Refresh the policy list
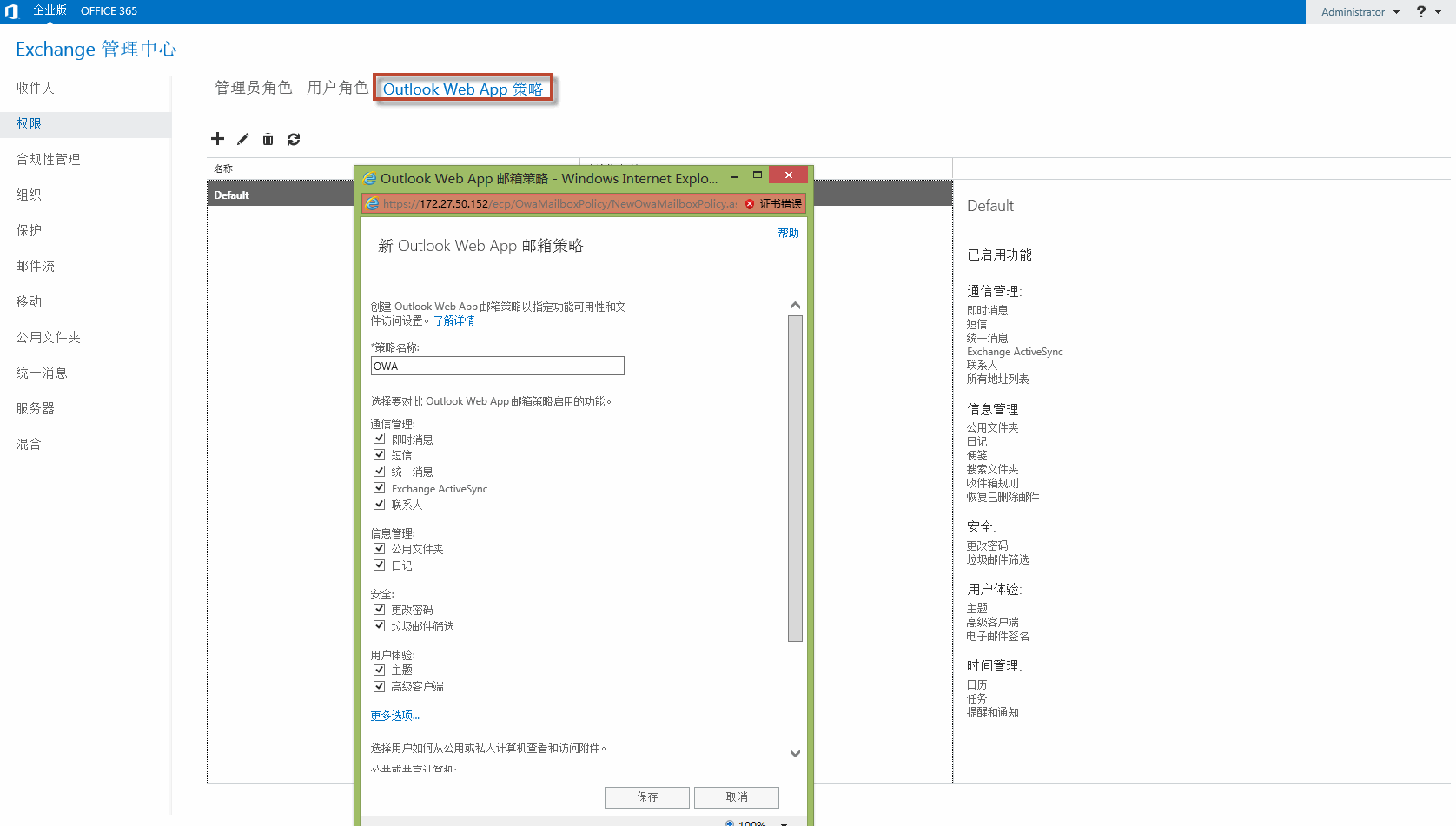Screen dimensions: 1456x826 294,139
